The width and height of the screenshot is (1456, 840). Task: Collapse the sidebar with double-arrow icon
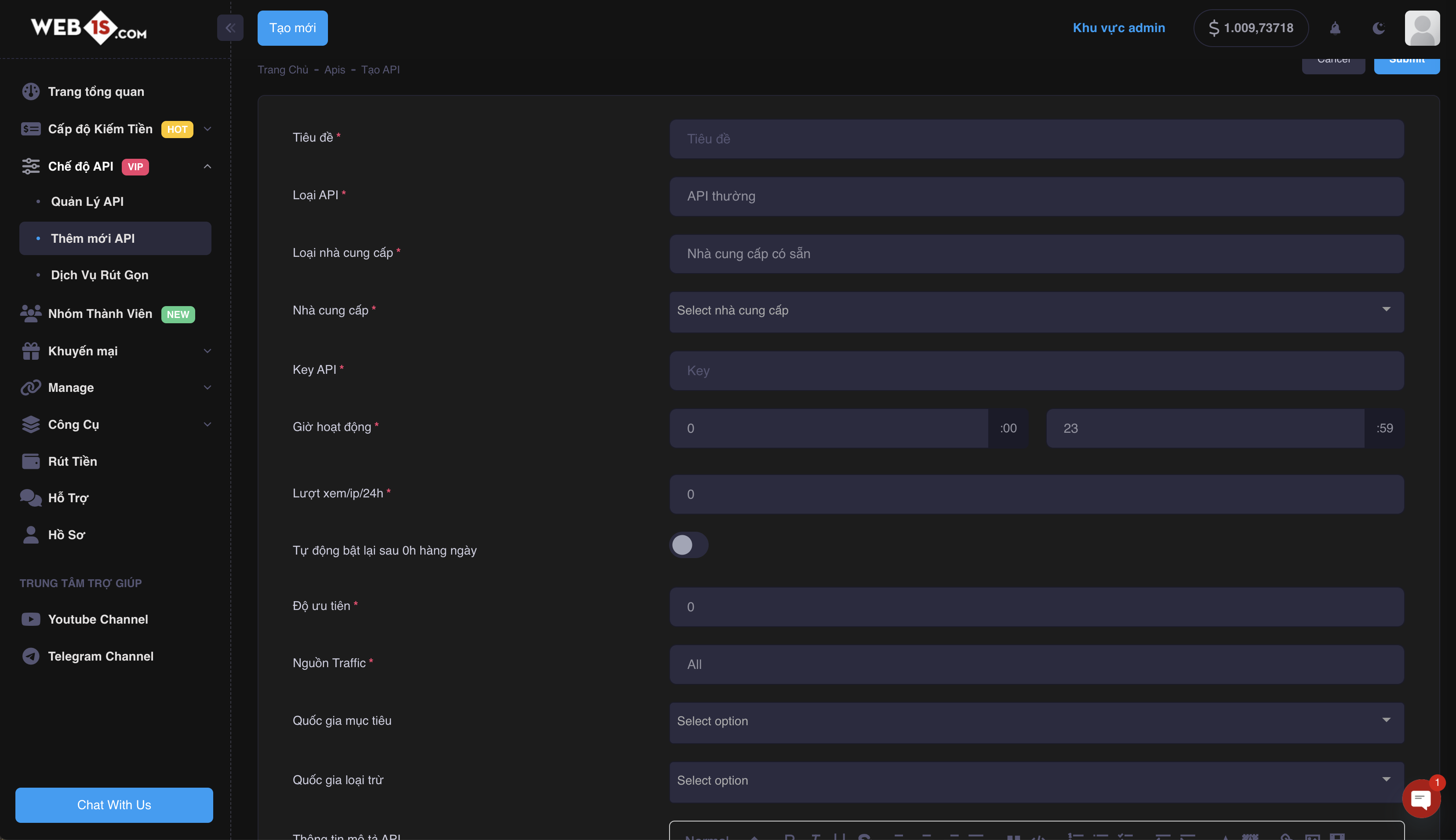230,28
